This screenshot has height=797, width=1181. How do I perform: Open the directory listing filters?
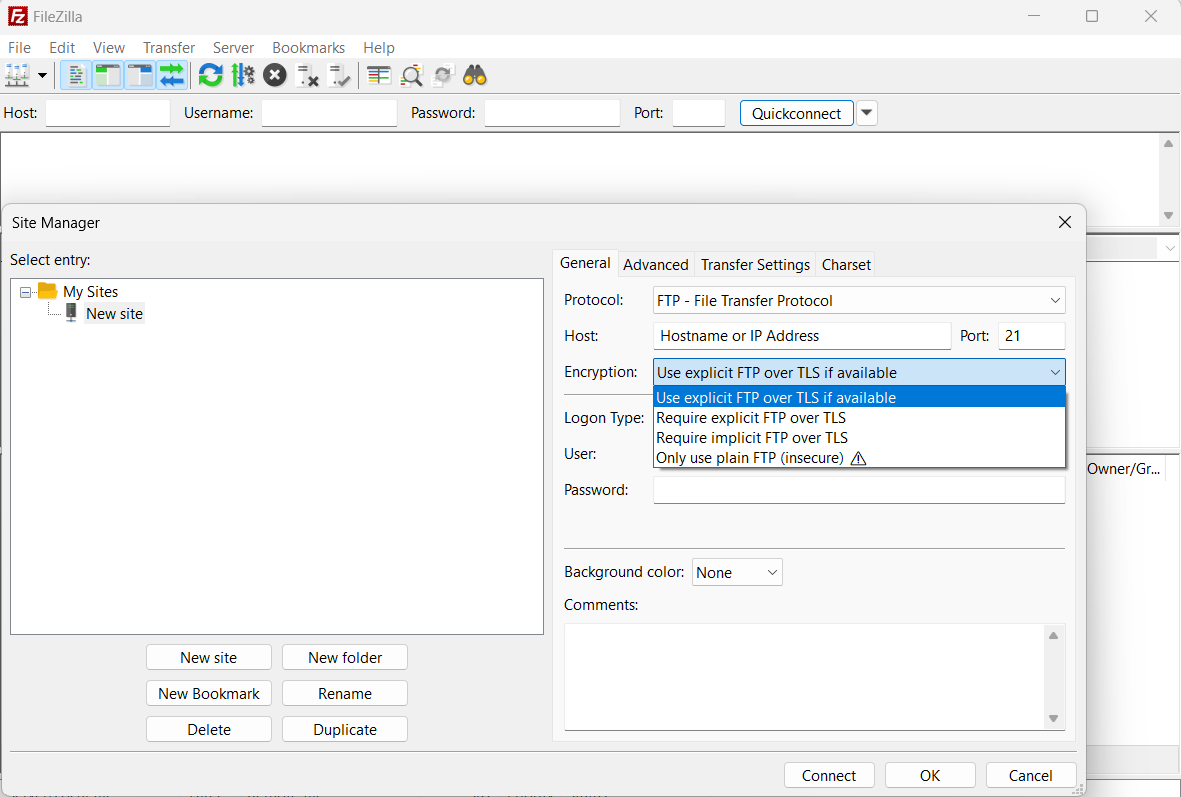point(411,75)
